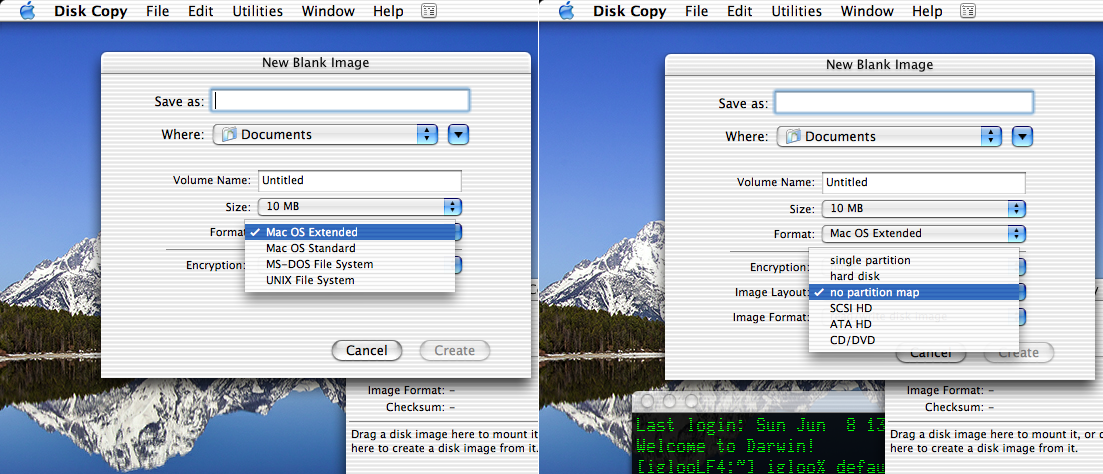Click 'Checksum: –' text in left screenshot

420,406
